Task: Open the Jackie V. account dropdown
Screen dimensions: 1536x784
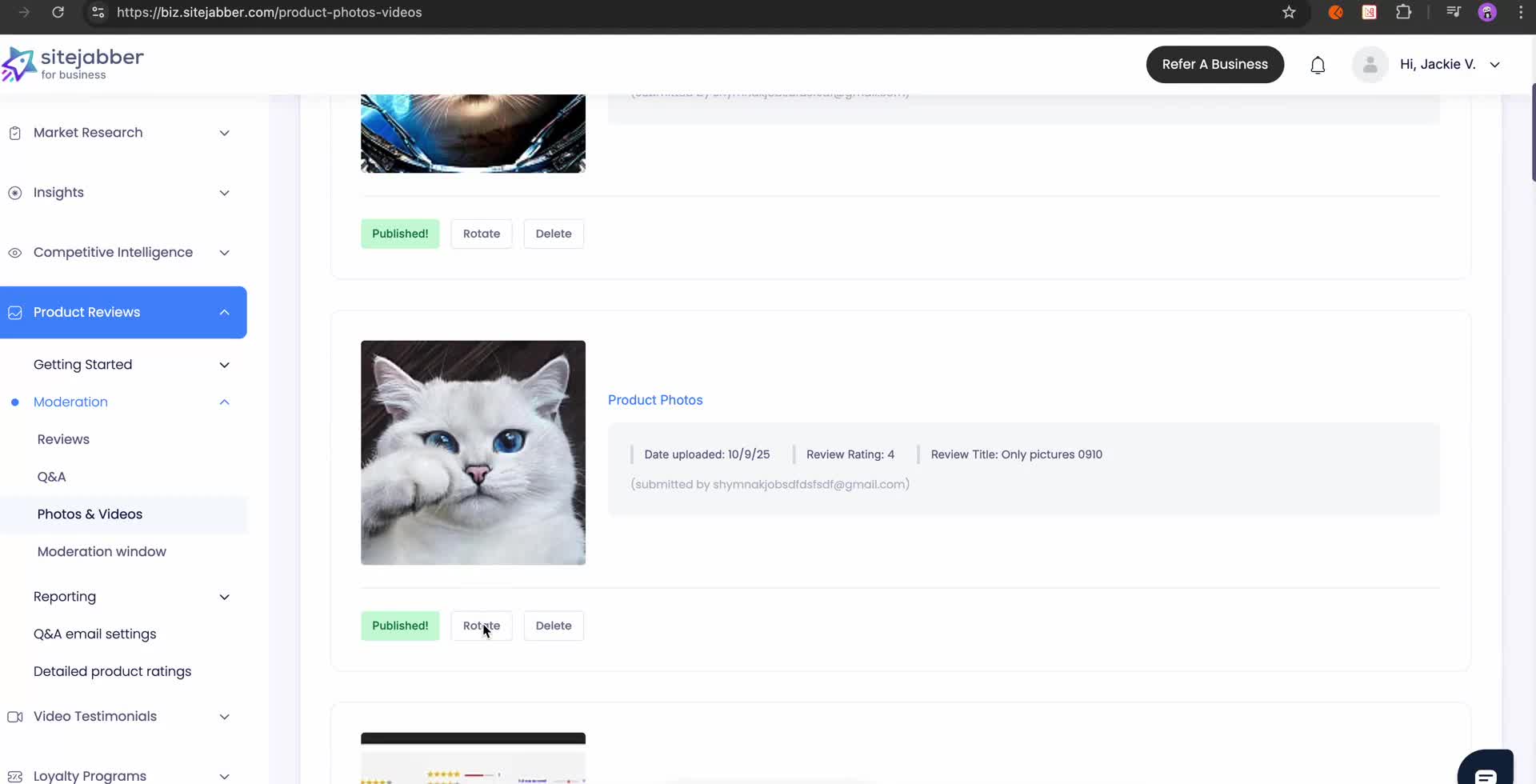Action: [x=1494, y=65]
